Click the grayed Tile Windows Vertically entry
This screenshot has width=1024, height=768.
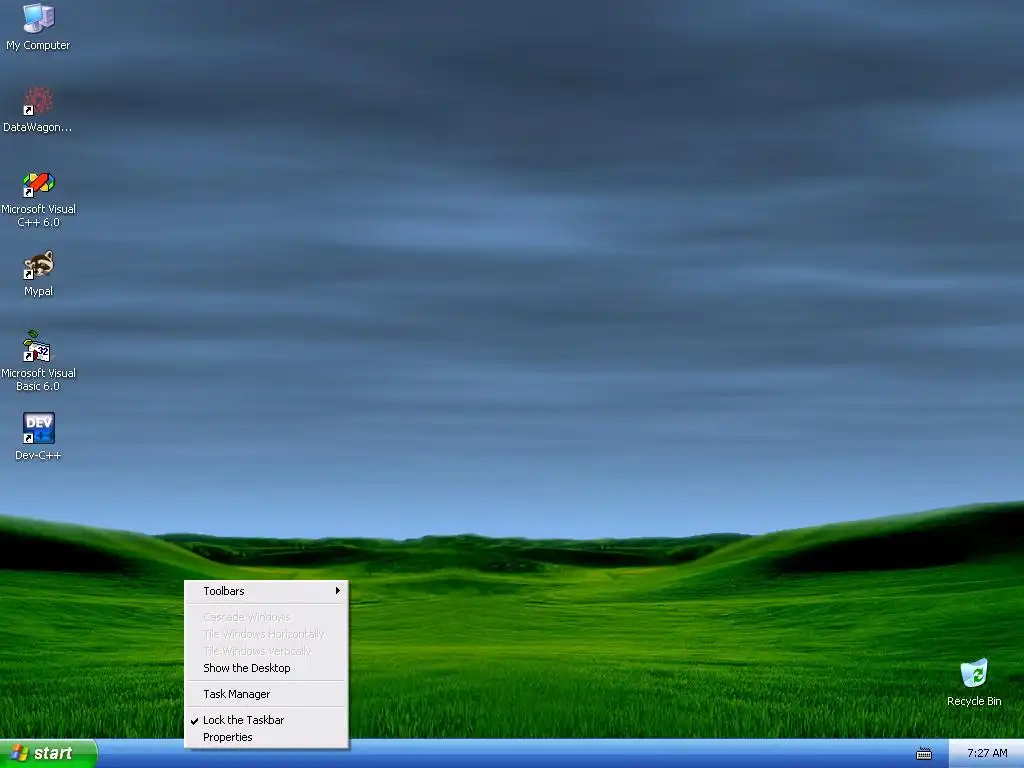tap(266, 651)
